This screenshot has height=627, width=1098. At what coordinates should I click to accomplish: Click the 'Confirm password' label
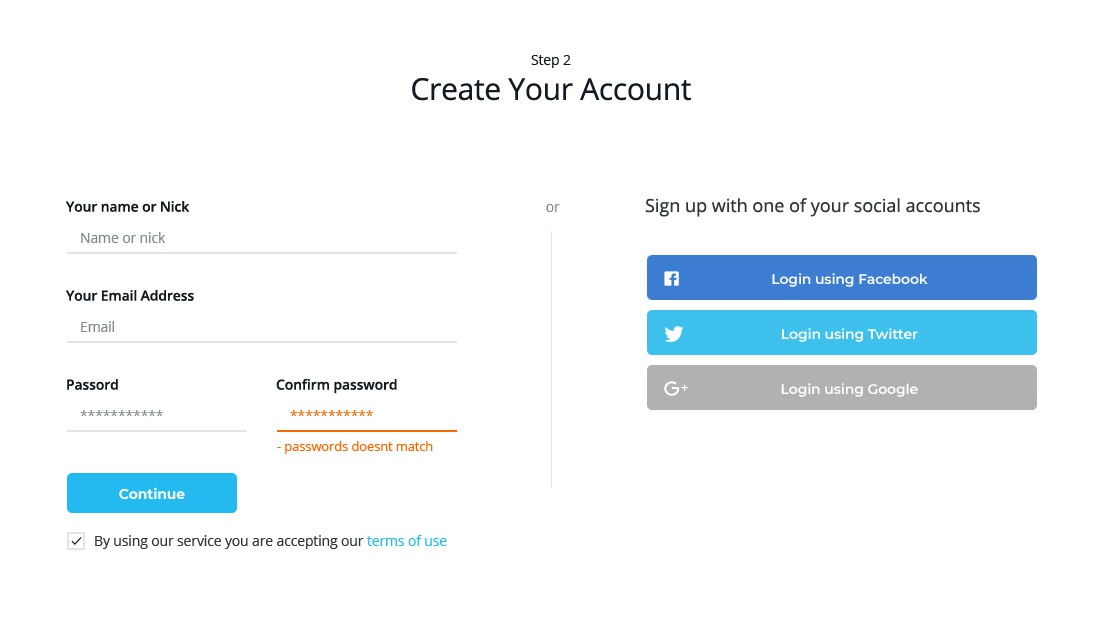click(x=336, y=385)
